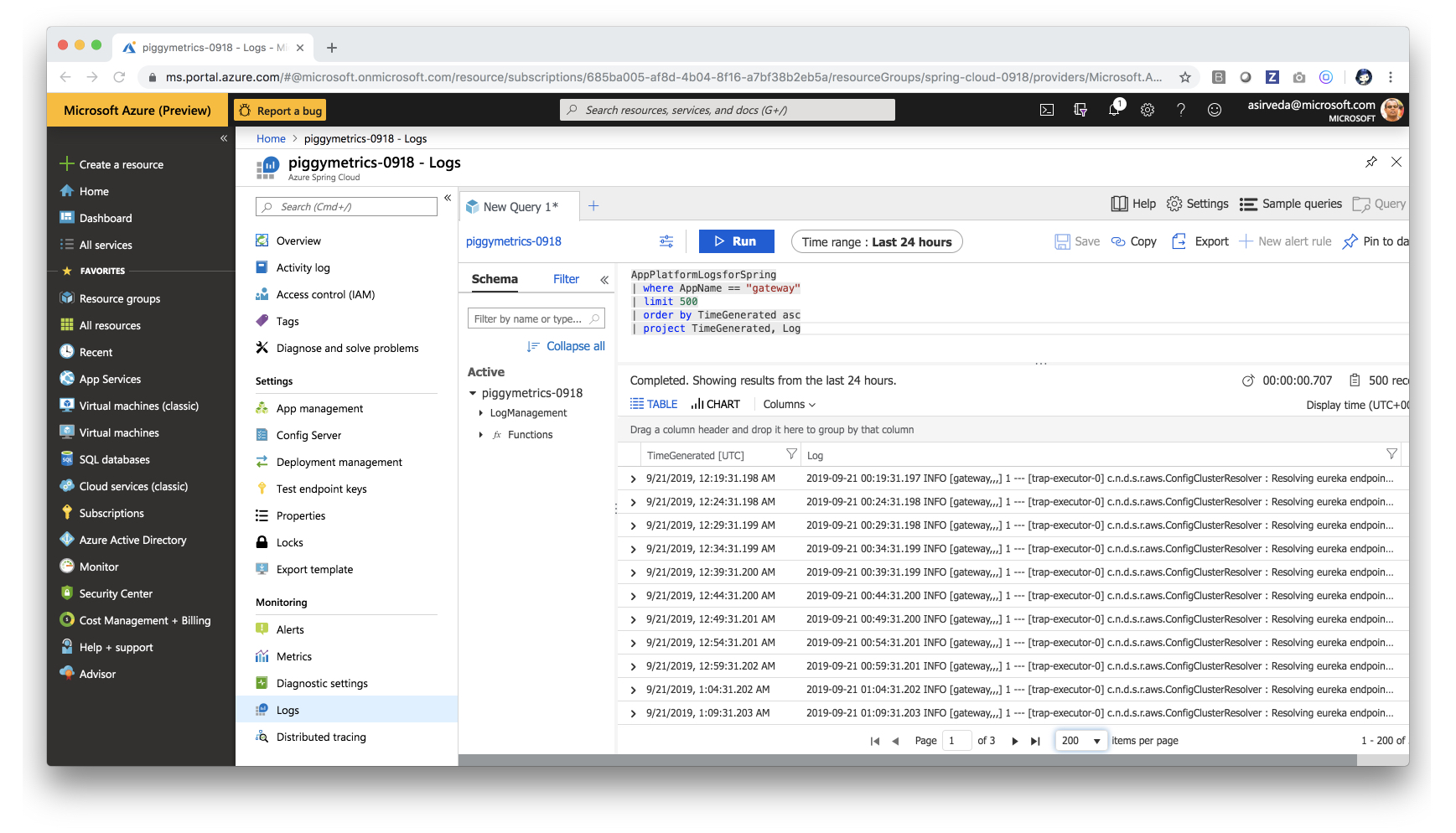This screenshot has height=833, width=1456.
Task: Expand the 12:24:31.198 AM log row
Action: click(633, 503)
